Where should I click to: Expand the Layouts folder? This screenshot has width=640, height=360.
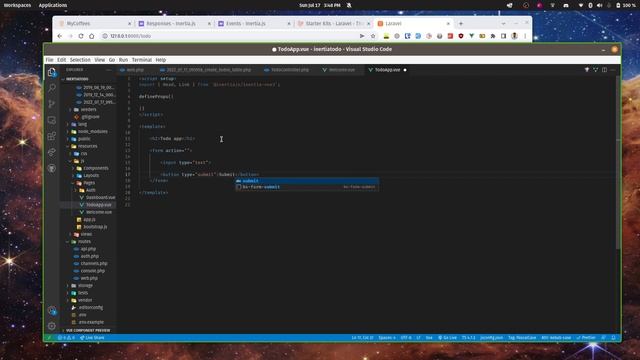point(91,176)
